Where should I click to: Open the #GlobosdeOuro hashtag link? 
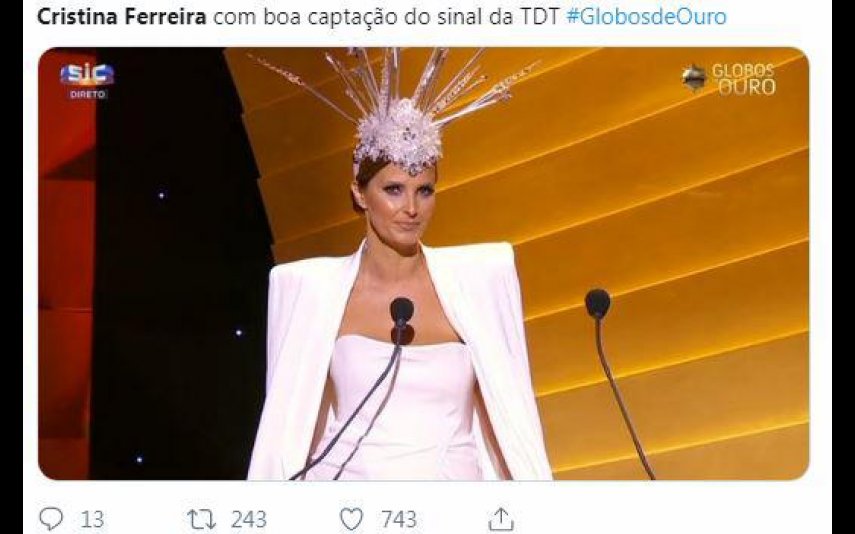pyautogui.click(x=646, y=17)
